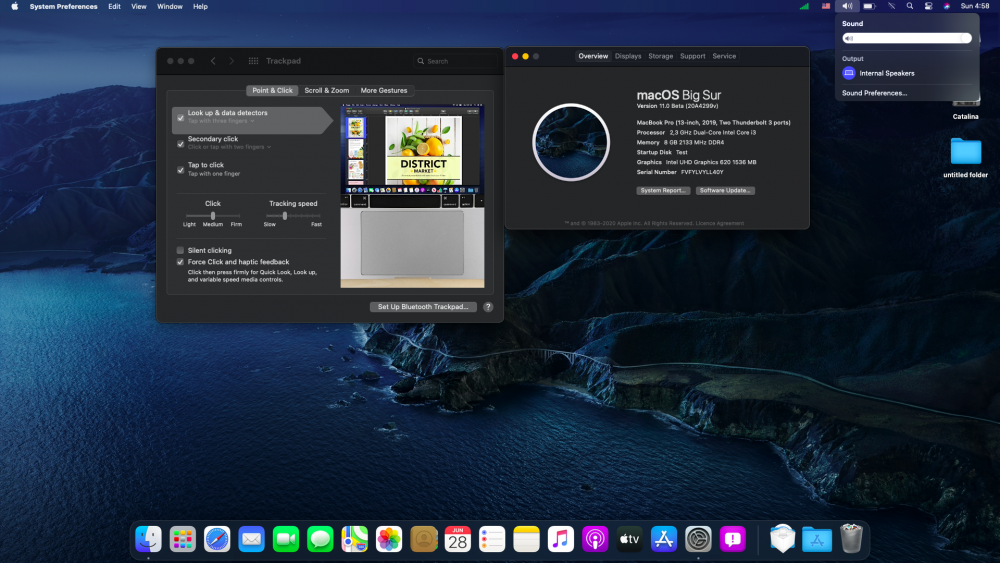Toggle Tap to click checkbox

click(180, 170)
